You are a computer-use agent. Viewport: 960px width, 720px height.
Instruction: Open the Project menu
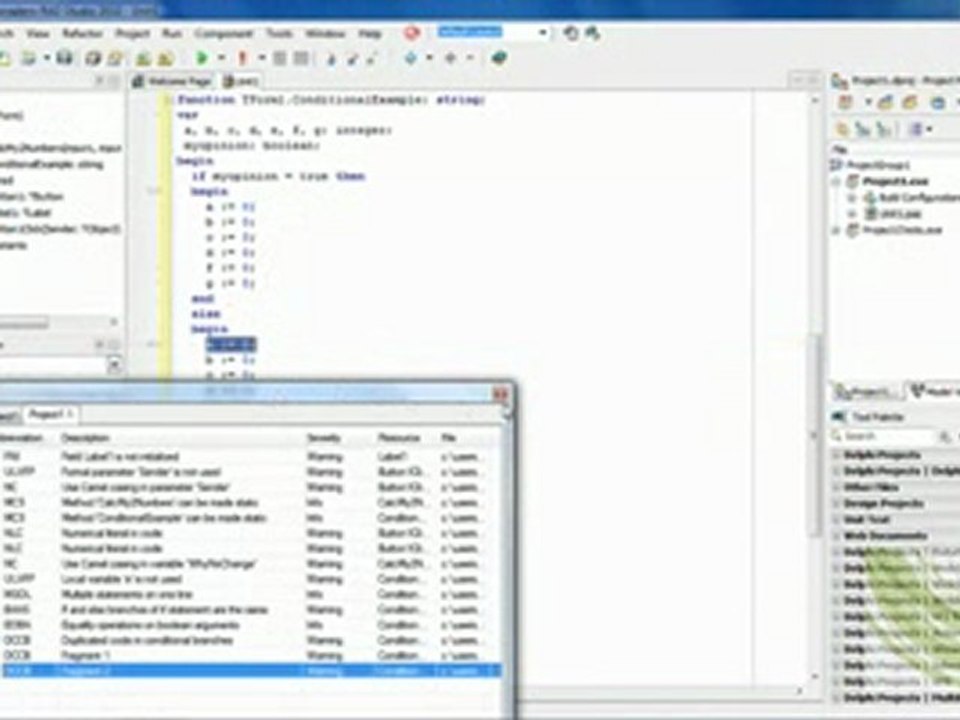click(132, 33)
